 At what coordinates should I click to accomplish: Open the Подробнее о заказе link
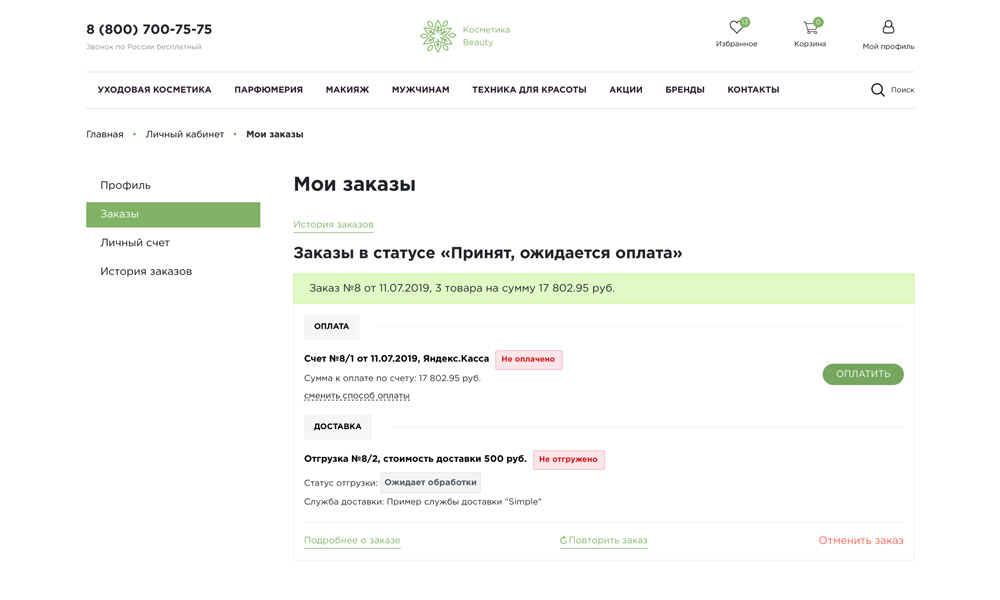pos(351,540)
